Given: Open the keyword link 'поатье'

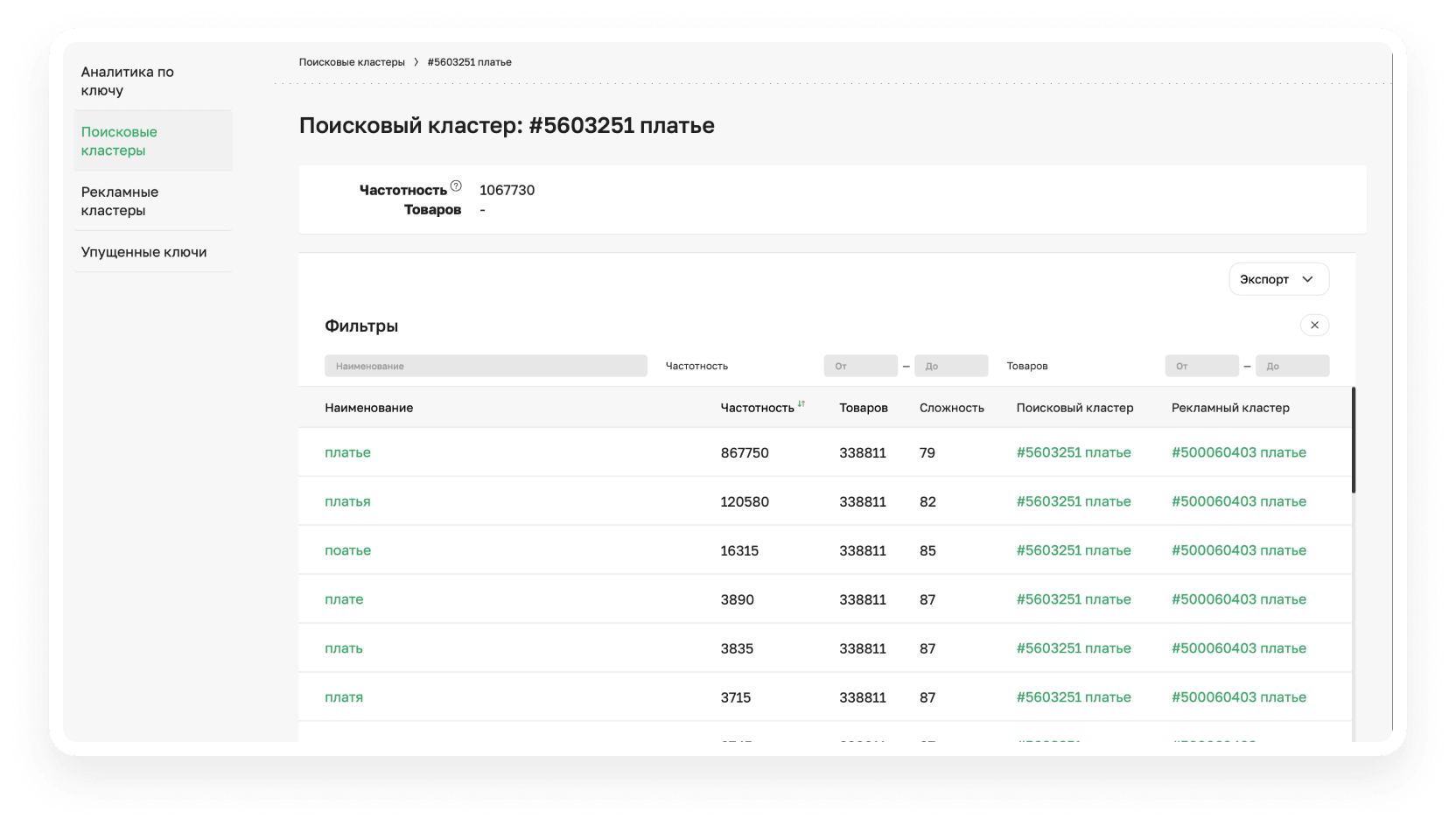Looking at the screenshot, I should 347,550.
